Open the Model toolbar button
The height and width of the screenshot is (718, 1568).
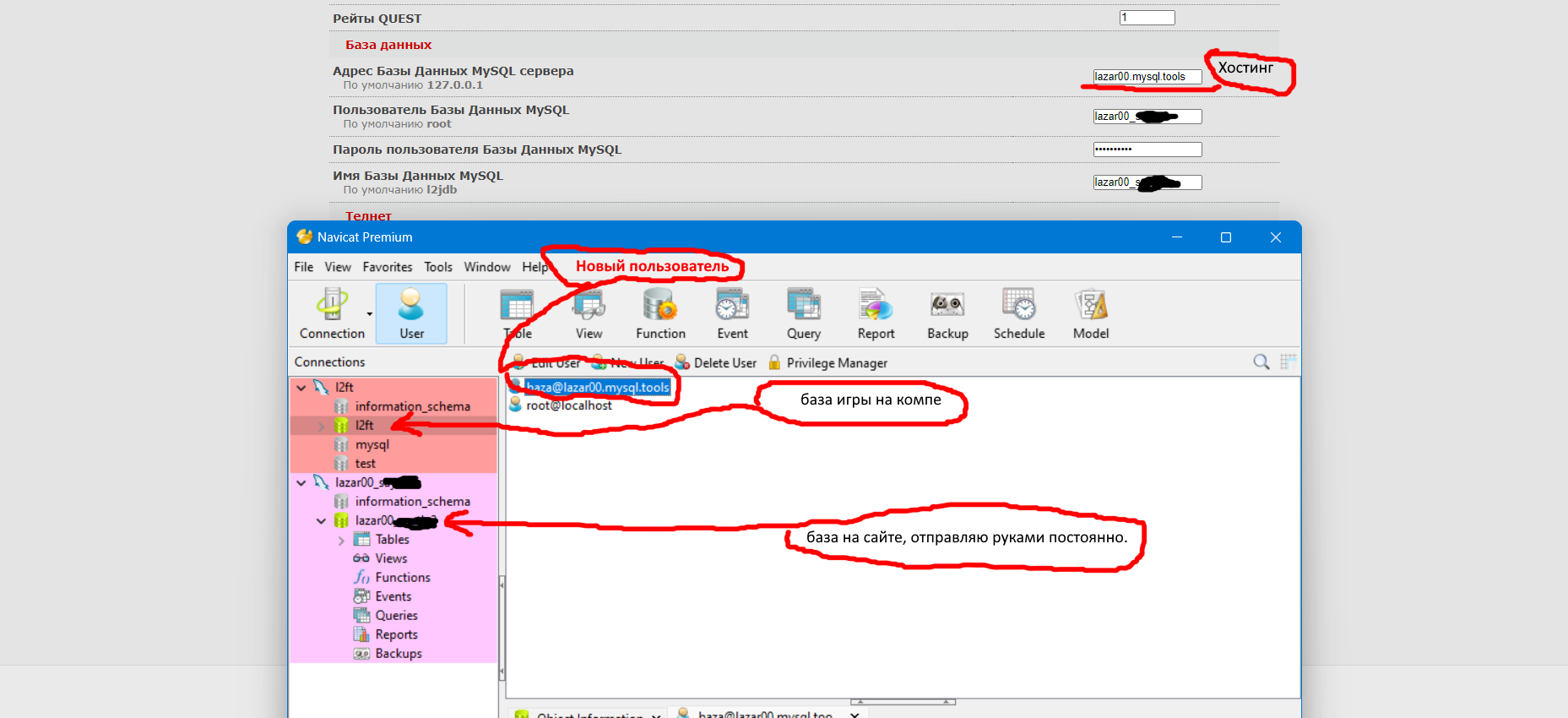(1091, 313)
